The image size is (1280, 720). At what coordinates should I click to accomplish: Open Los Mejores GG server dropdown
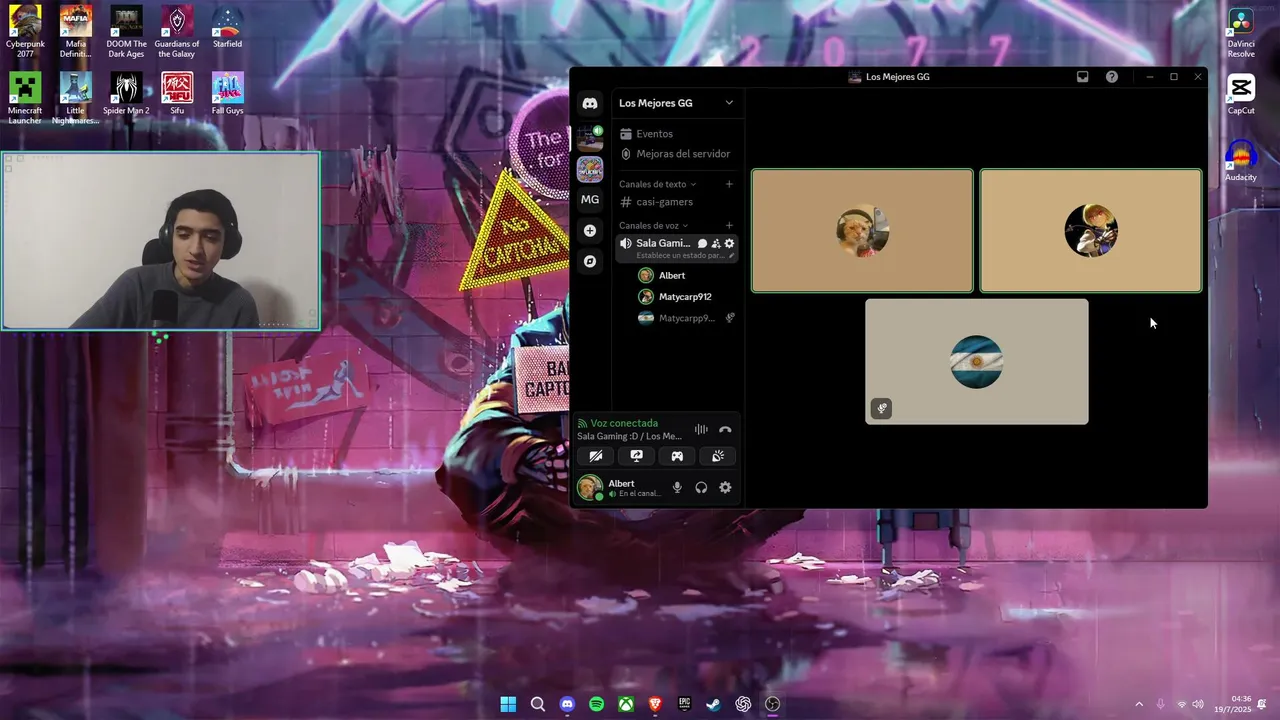click(x=676, y=103)
